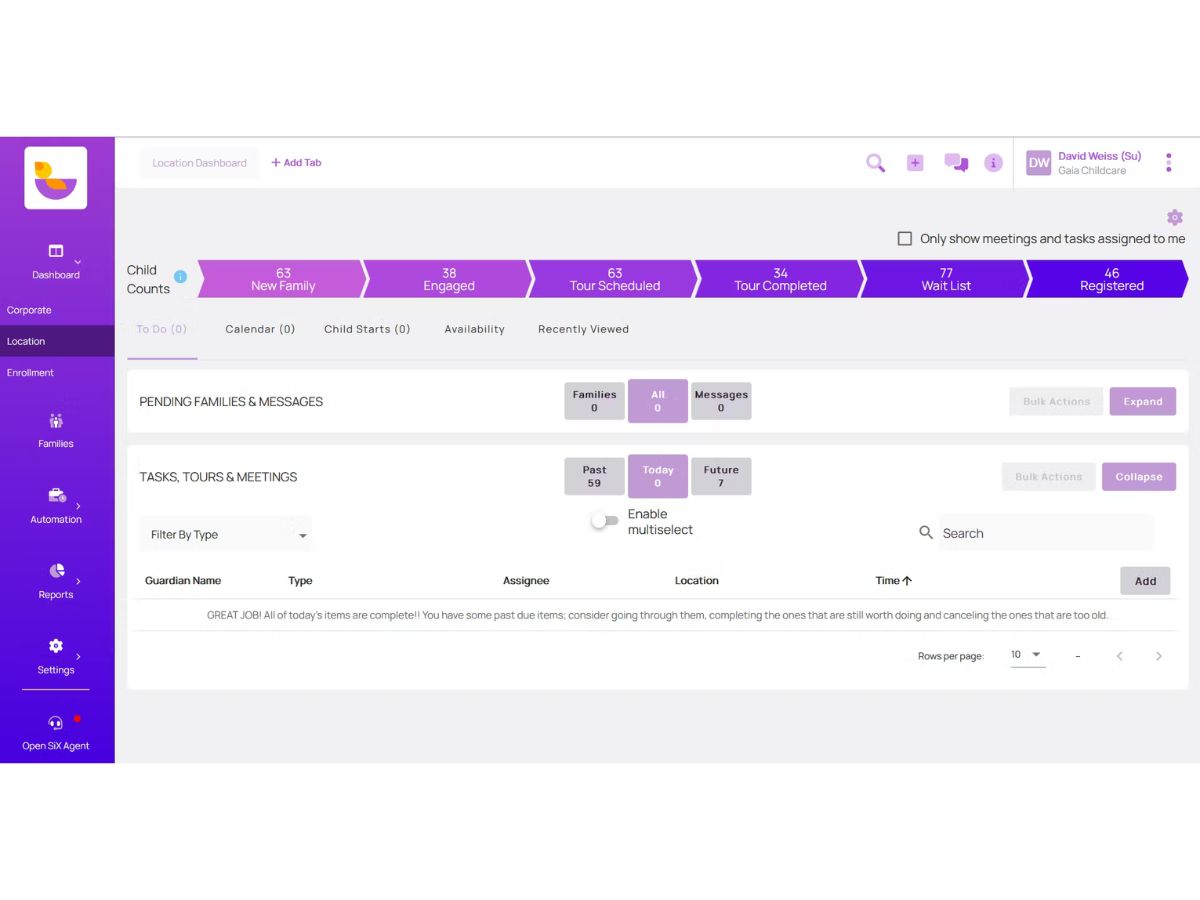Click the Assignee column header
The image size is (1200, 900).
point(526,581)
